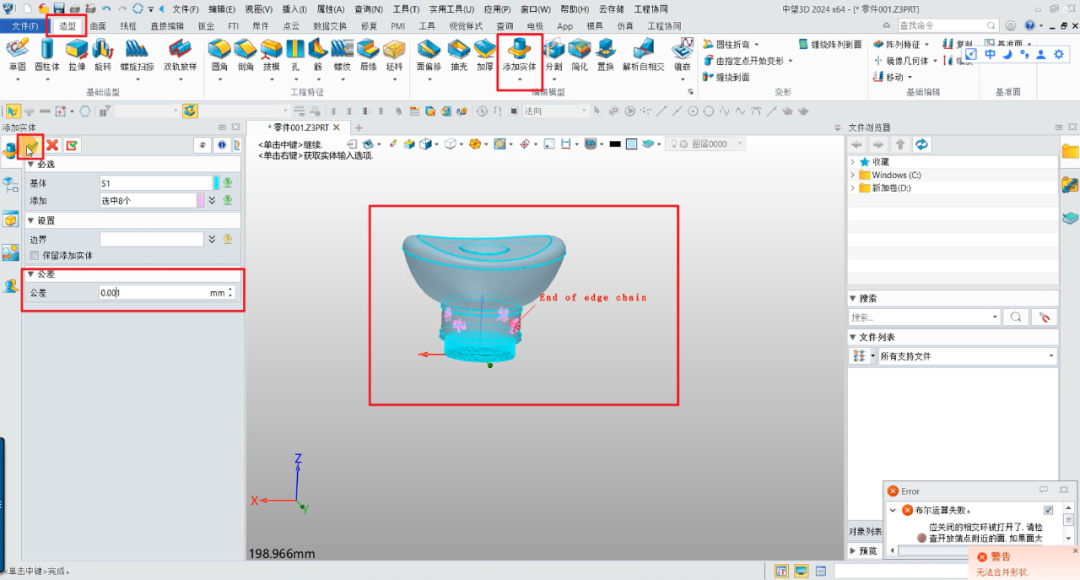This screenshot has height=580, width=1080.
Task: Click the pink color swatch beside 添加 field
Action: [200, 200]
